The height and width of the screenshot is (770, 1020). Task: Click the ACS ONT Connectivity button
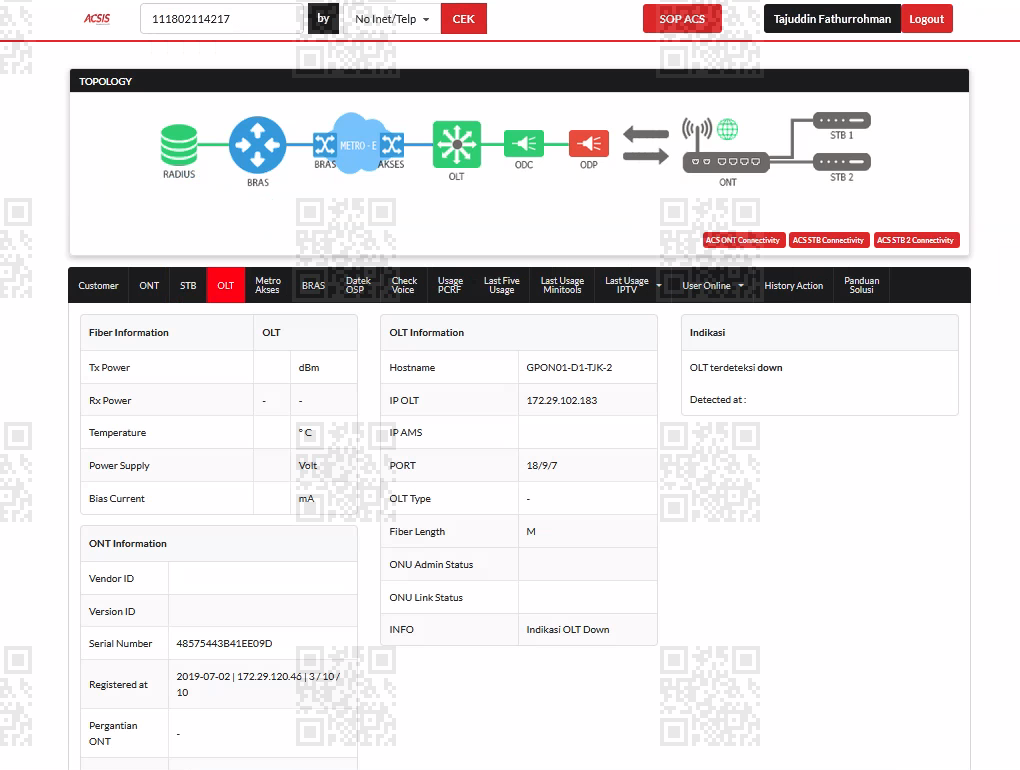(744, 240)
